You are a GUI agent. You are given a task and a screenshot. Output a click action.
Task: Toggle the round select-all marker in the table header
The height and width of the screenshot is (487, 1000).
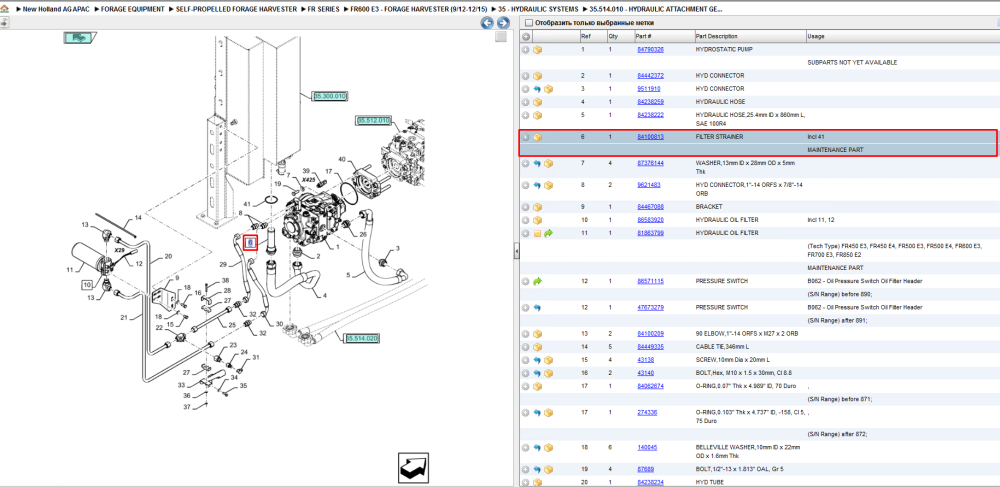pos(526,36)
